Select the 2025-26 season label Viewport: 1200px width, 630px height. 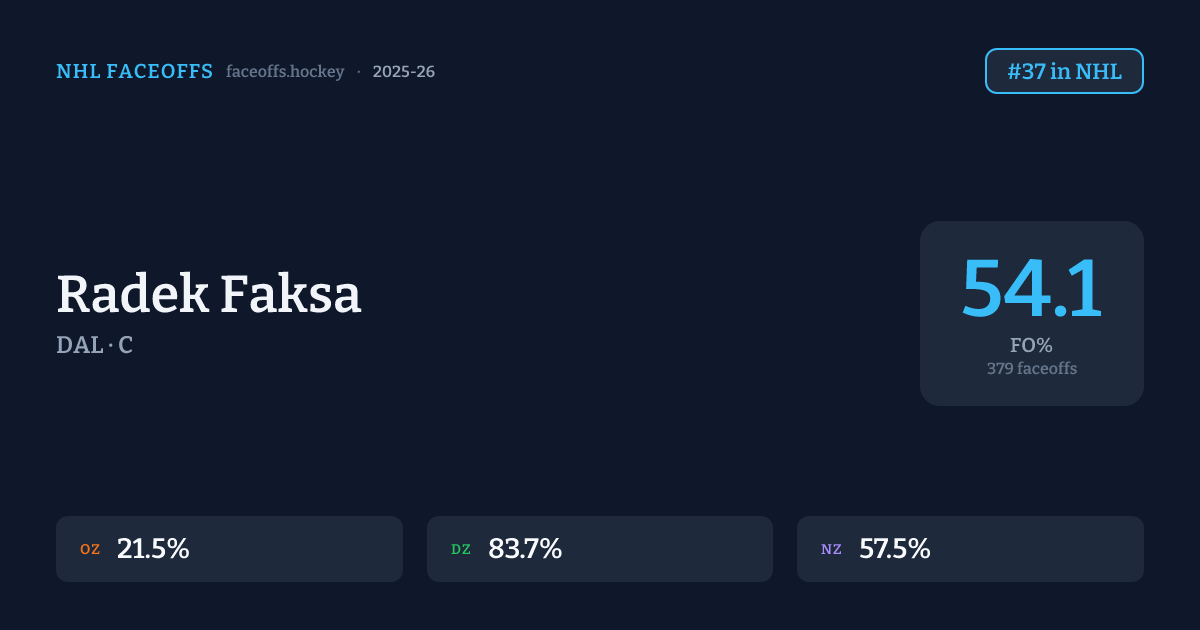(x=403, y=72)
